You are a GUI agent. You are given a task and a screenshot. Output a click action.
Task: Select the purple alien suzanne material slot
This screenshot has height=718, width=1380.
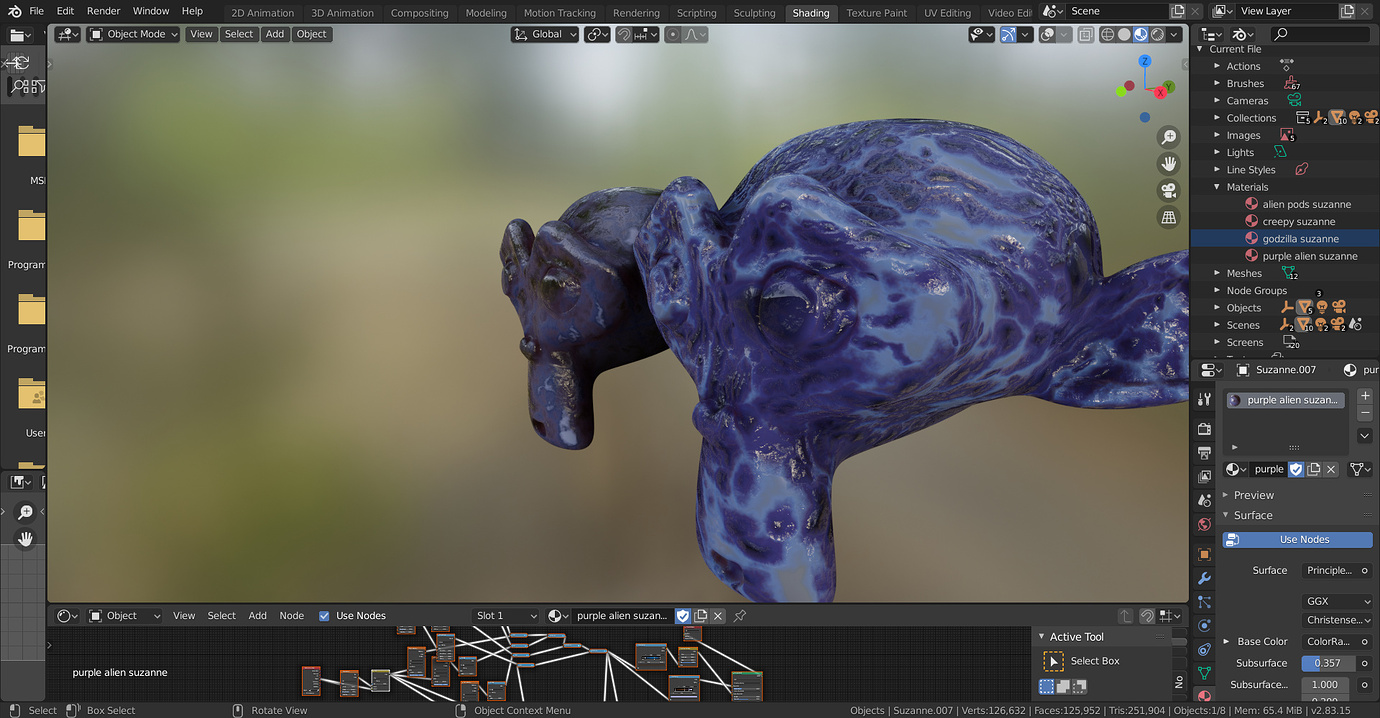tap(1286, 400)
